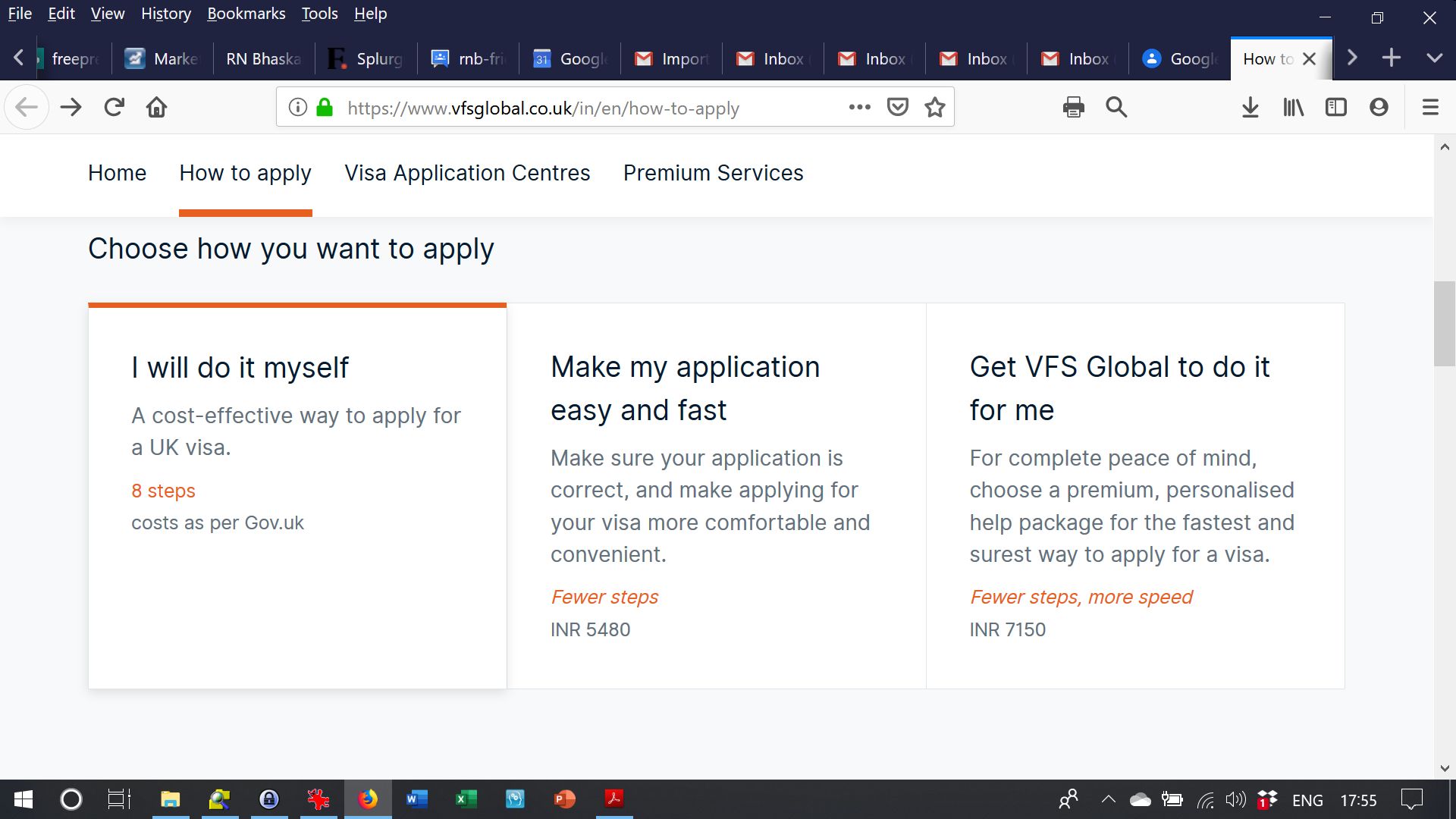Open the History menu

coord(165,14)
